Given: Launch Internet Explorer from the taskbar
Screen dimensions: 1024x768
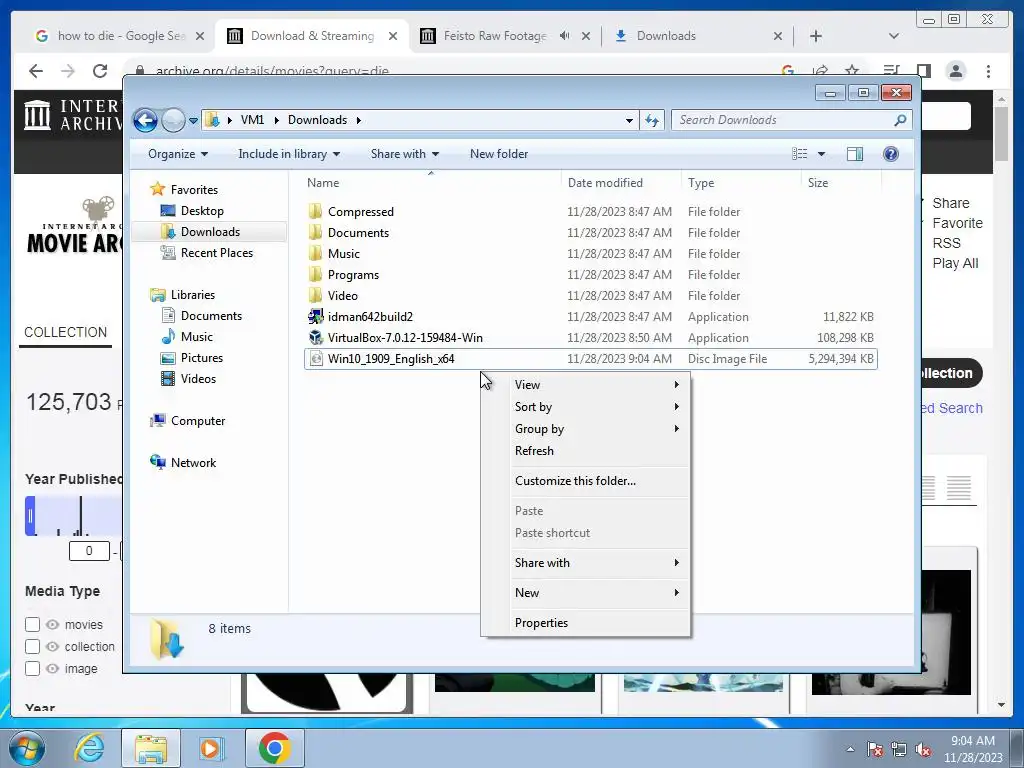Looking at the screenshot, I should click(89, 748).
